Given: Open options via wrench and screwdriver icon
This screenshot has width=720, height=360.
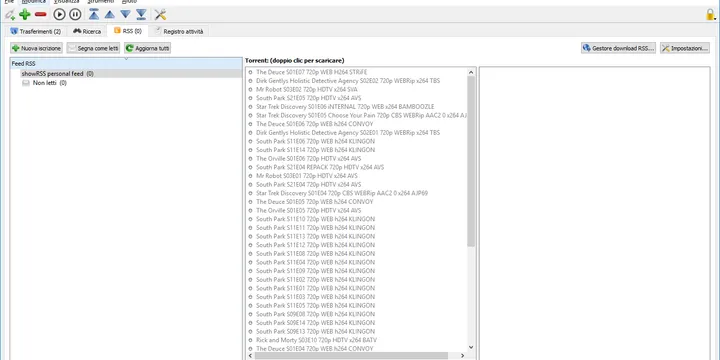Looking at the screenshot, I should [160, 14].
